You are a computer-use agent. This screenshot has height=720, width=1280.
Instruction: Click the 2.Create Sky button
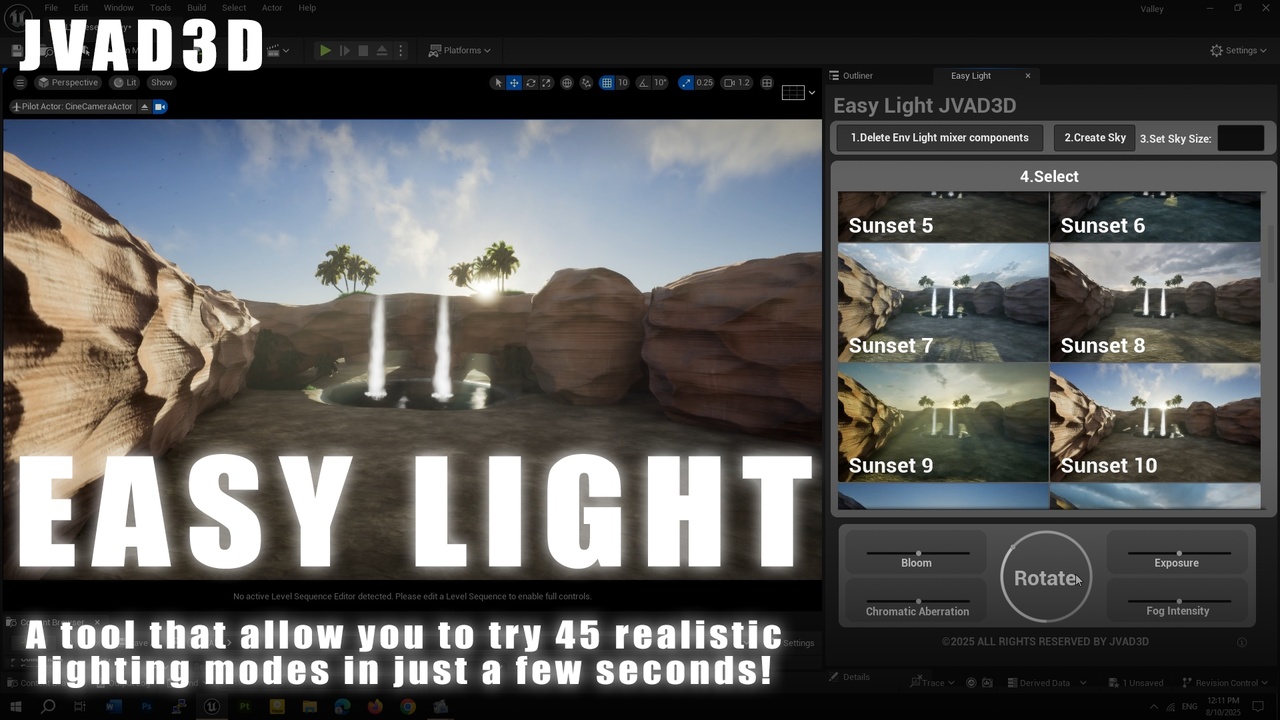tap(1095, 138)
